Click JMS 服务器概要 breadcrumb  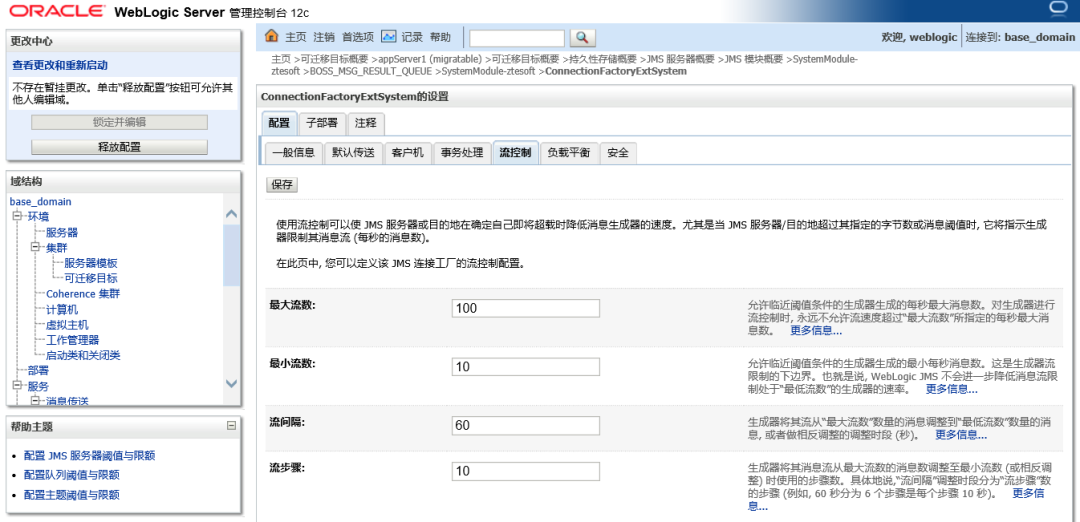coord(681,59)
